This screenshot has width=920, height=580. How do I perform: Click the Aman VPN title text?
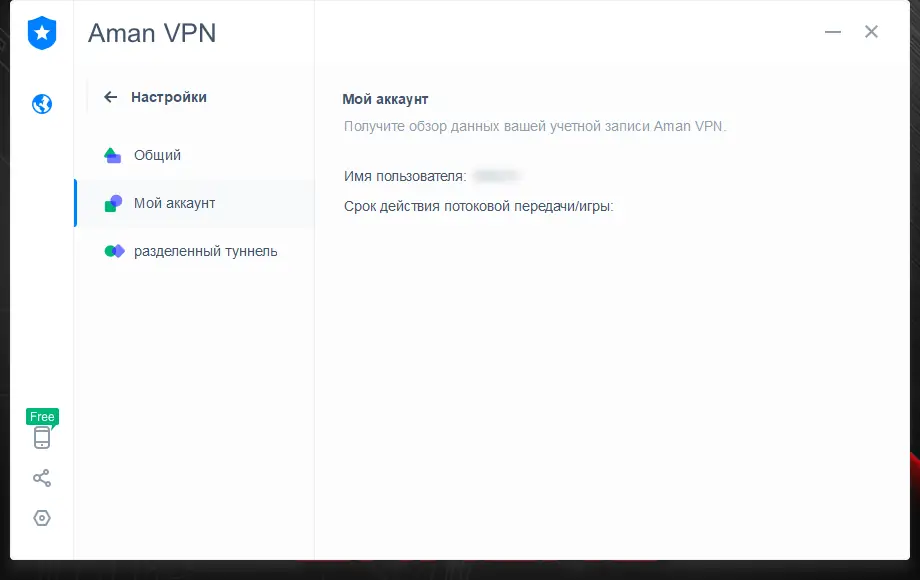(152, 32)
